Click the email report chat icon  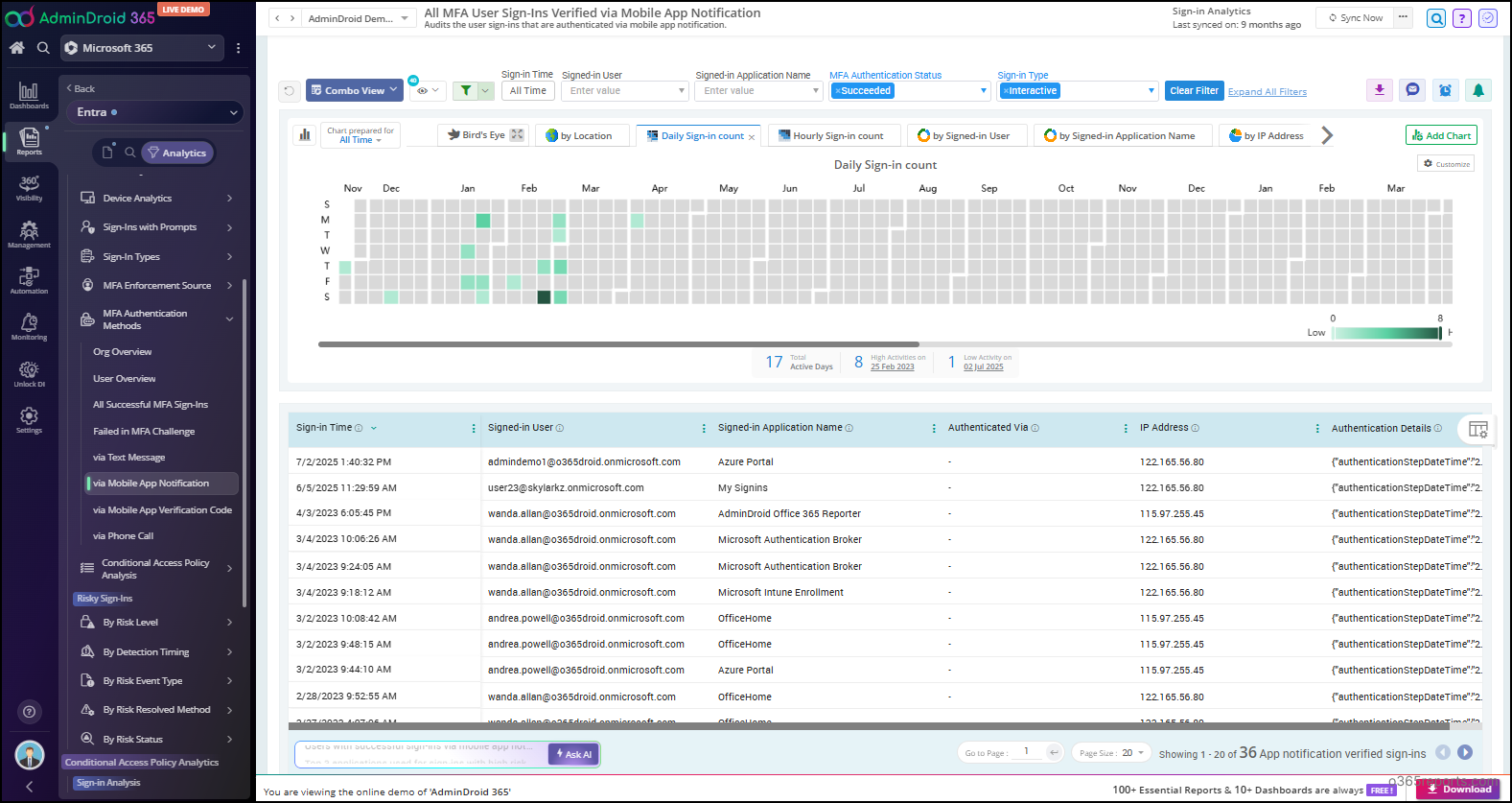1412,90
